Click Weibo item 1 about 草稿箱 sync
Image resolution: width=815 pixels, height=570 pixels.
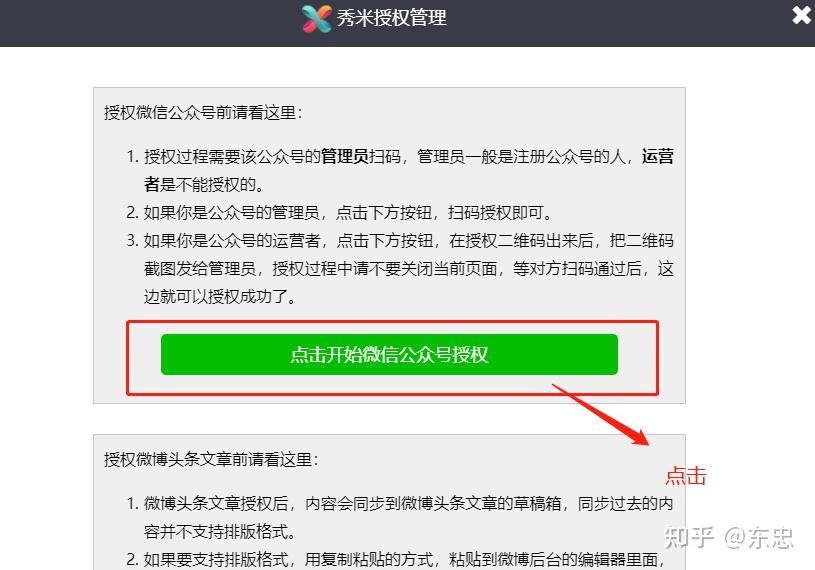pyautogui.click(x=400, y=517)
